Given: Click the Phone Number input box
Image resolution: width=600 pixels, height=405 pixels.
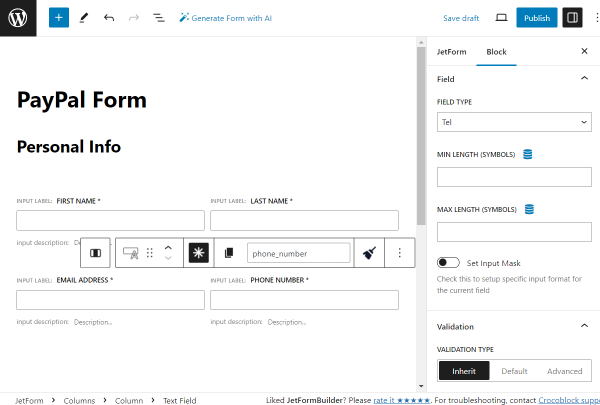Looking at the screenshot, I should (304, 300).
